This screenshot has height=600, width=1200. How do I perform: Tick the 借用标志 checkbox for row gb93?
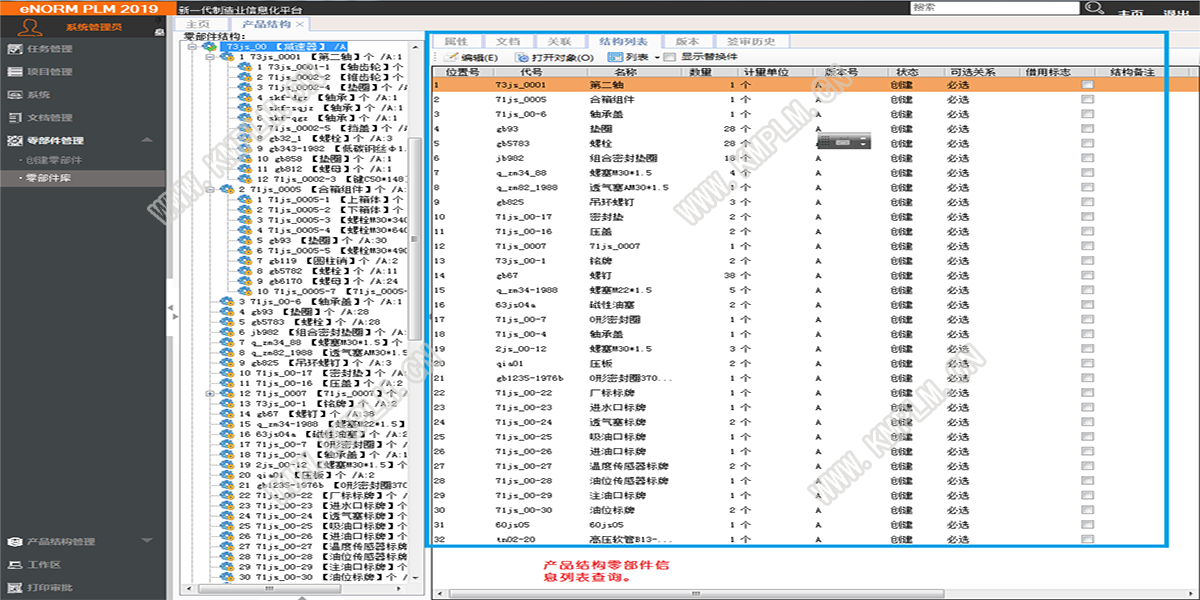pos(1087,129)
